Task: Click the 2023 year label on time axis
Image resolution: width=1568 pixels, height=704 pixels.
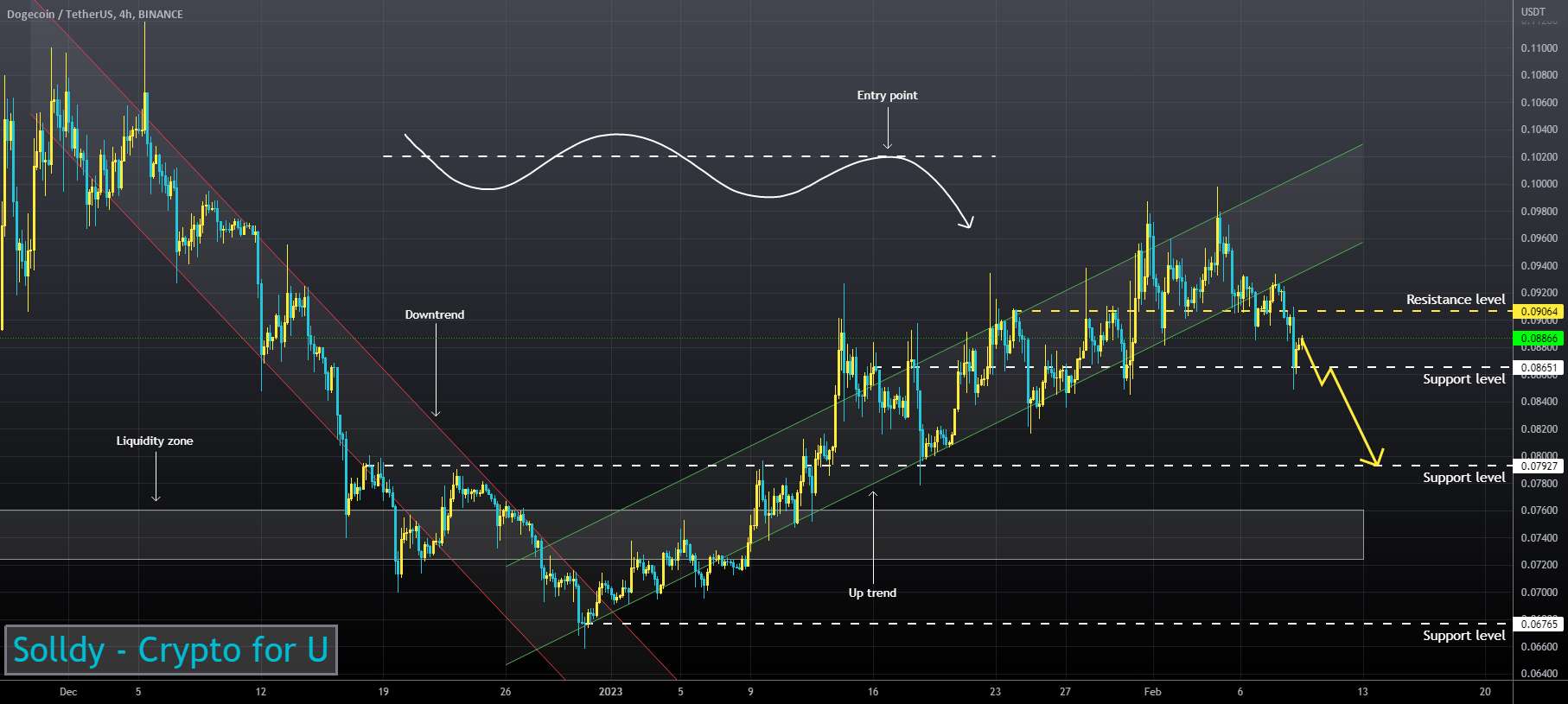Action: 610,692
